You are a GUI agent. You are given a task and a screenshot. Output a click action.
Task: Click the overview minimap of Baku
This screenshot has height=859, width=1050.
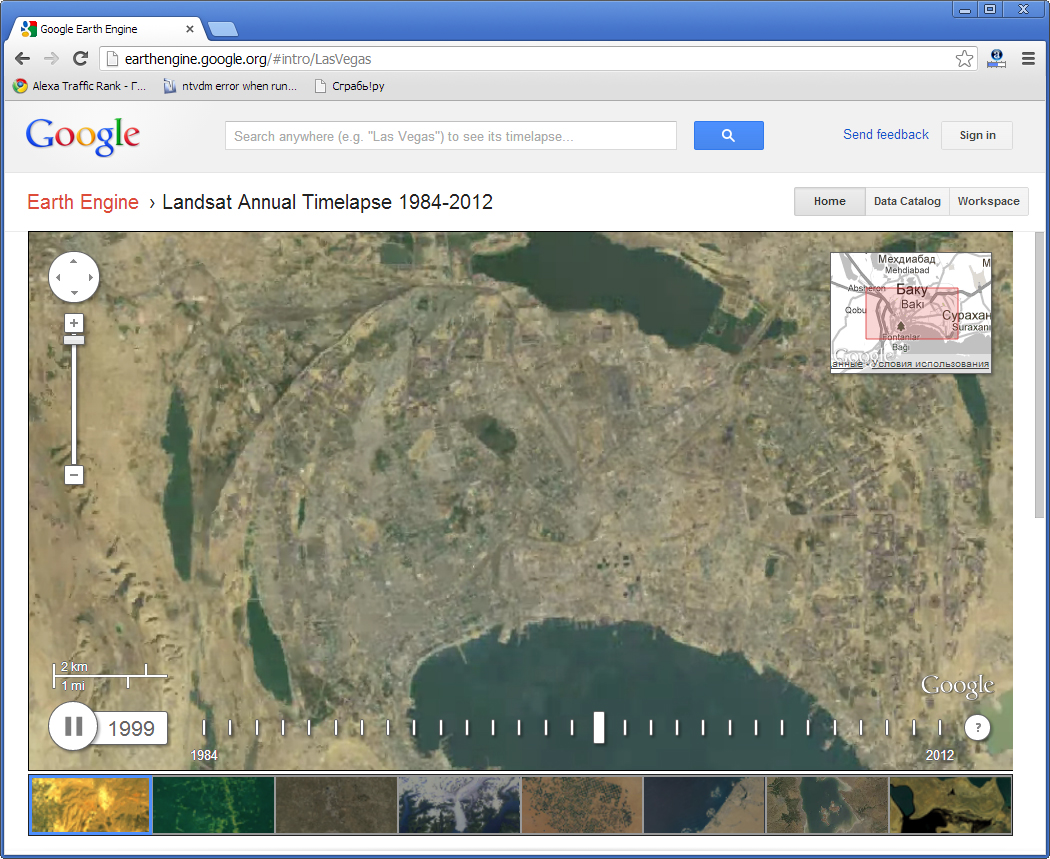coord(911,312)
